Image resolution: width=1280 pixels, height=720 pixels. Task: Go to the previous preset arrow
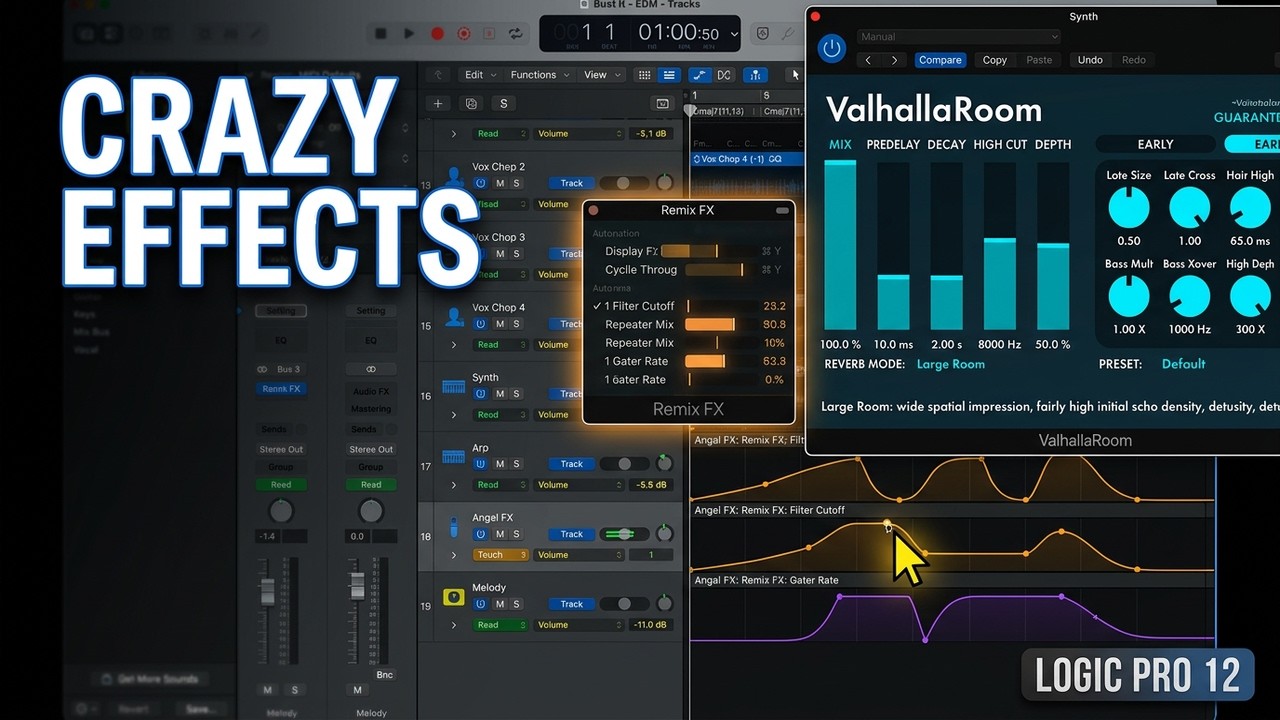click(868, 60)
